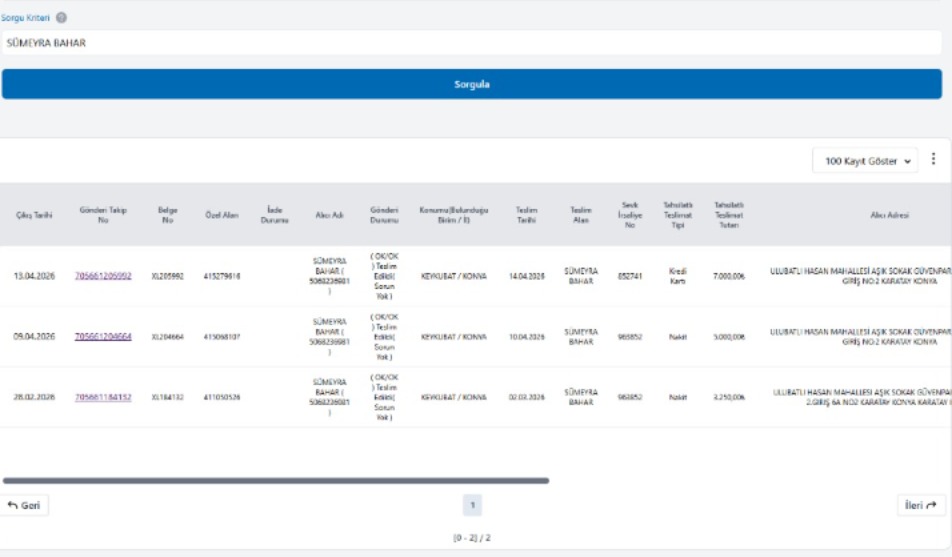Go back using the Geri button
Screen dimensions: 952x557
[25, 506]
